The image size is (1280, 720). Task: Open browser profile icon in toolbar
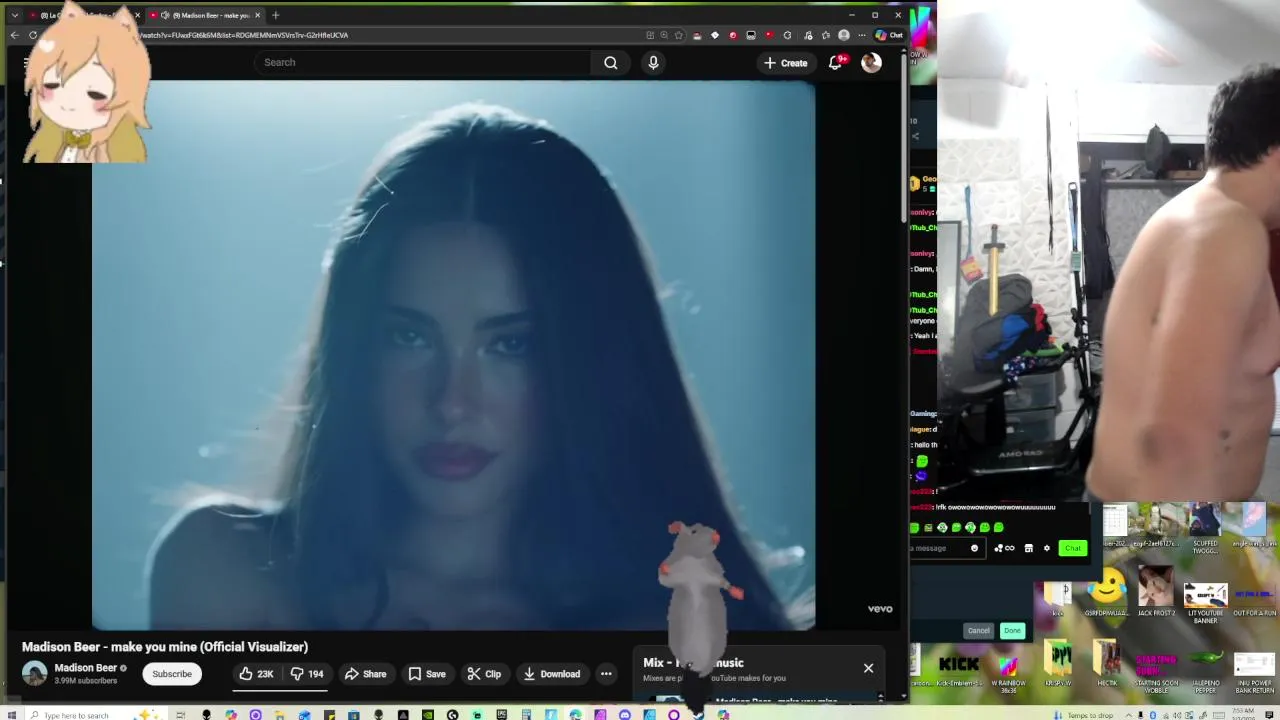pyautogui.click(x=843, y=35)
